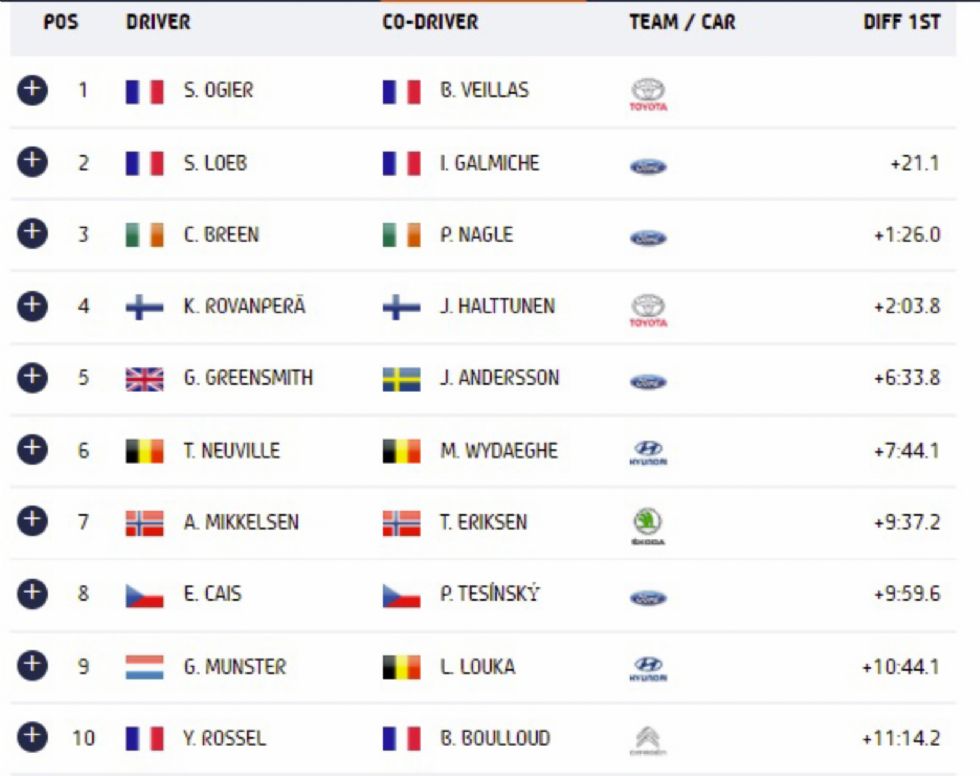This screenshot has width=980, height=776.
Task: Click the DRIVER column header
Action: pos(158,22)
